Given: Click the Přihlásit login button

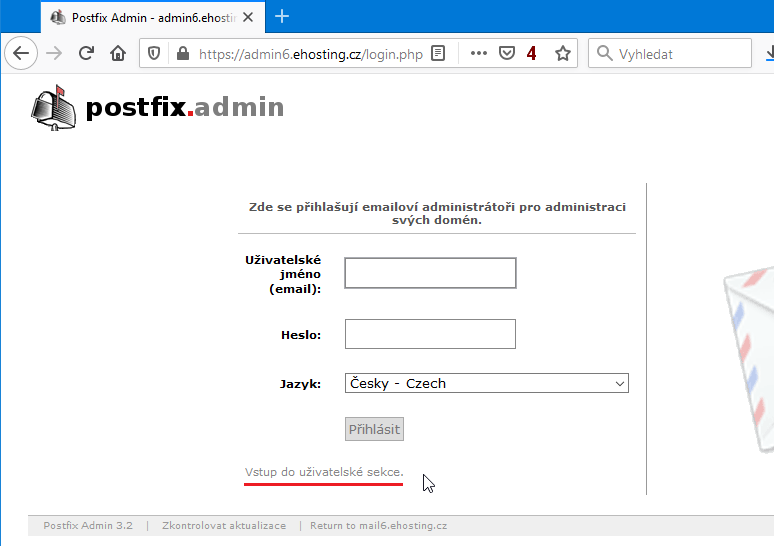Looking at the screenshot, I should (374, 429).
